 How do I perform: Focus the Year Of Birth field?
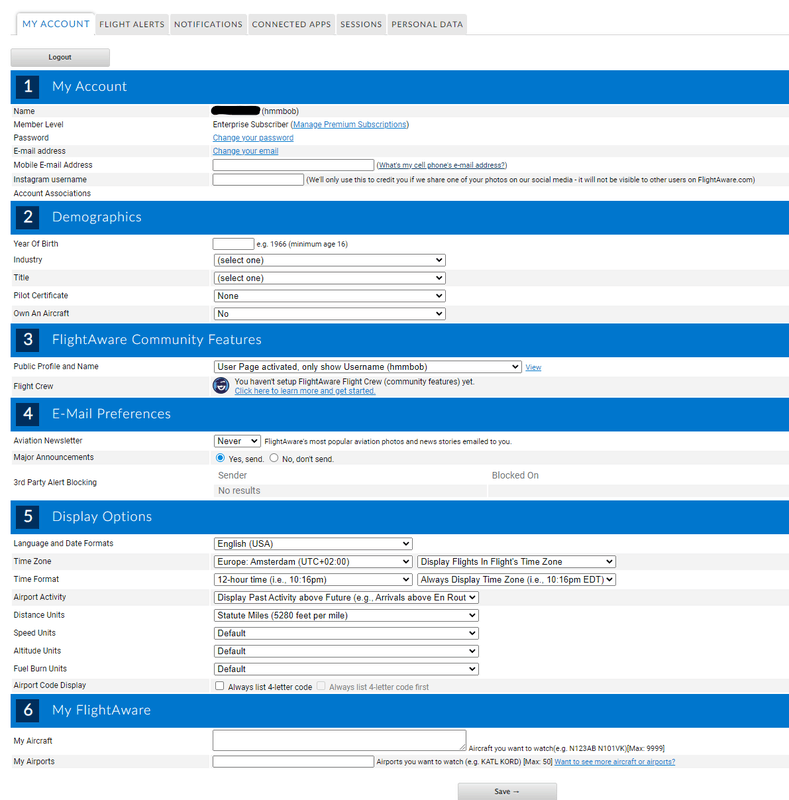[x=233, y=244]
